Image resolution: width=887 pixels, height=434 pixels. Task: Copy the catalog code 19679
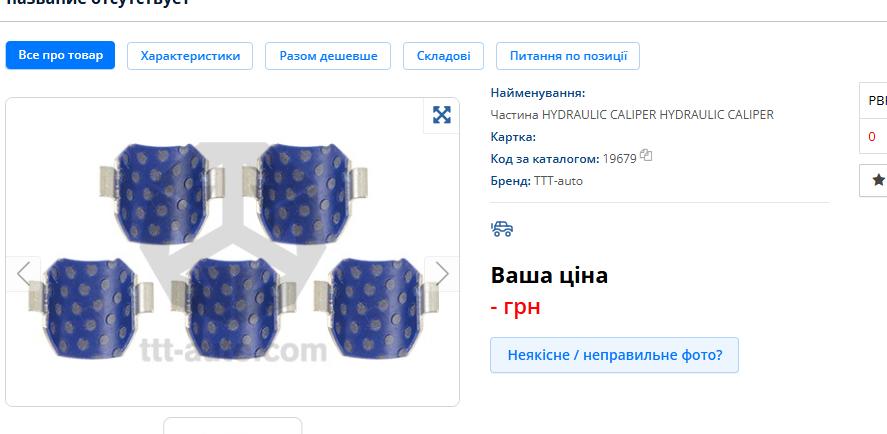coord(646,156)
